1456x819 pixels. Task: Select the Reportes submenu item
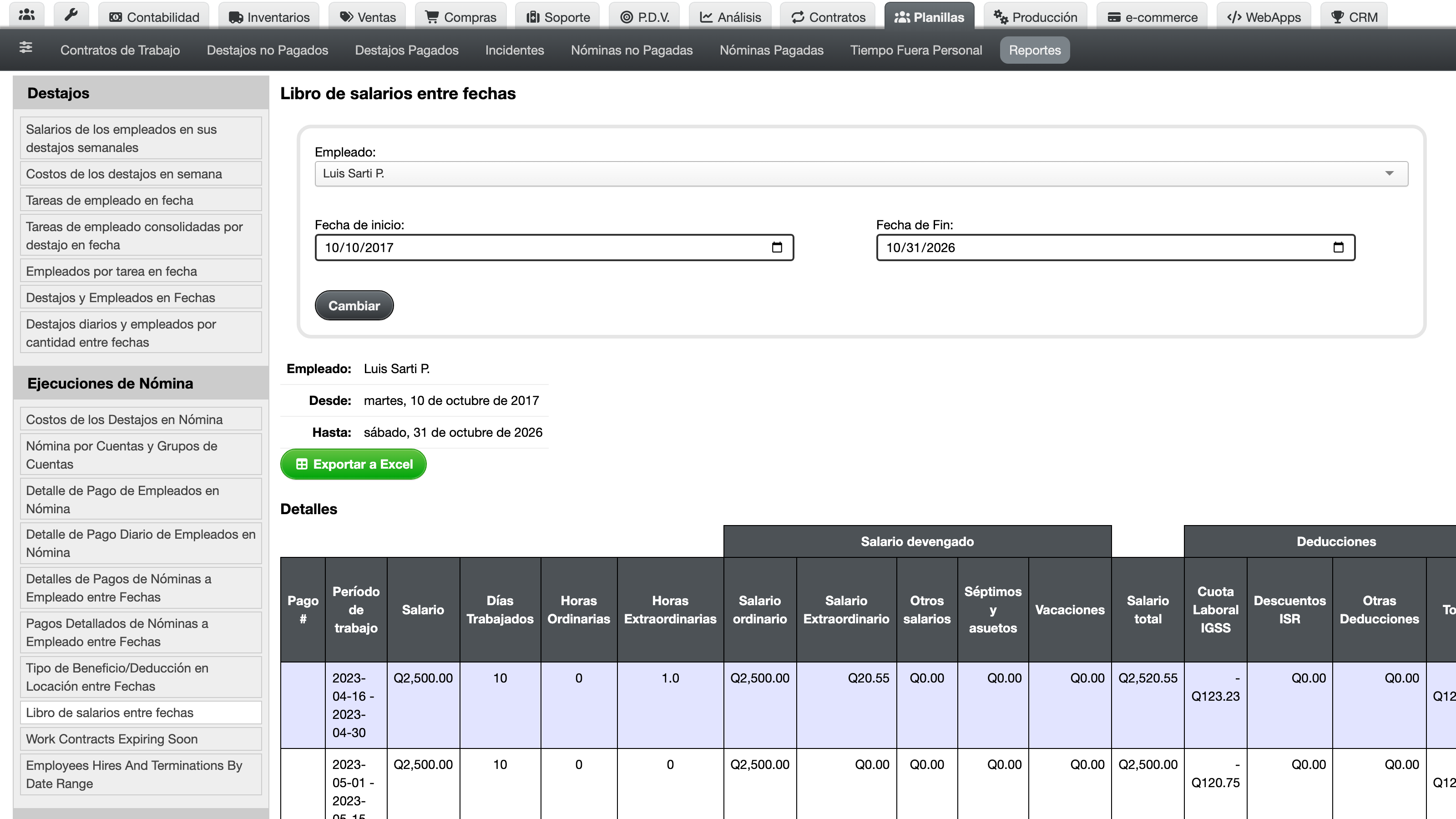pyautogui.click(x=1034, y=51)
